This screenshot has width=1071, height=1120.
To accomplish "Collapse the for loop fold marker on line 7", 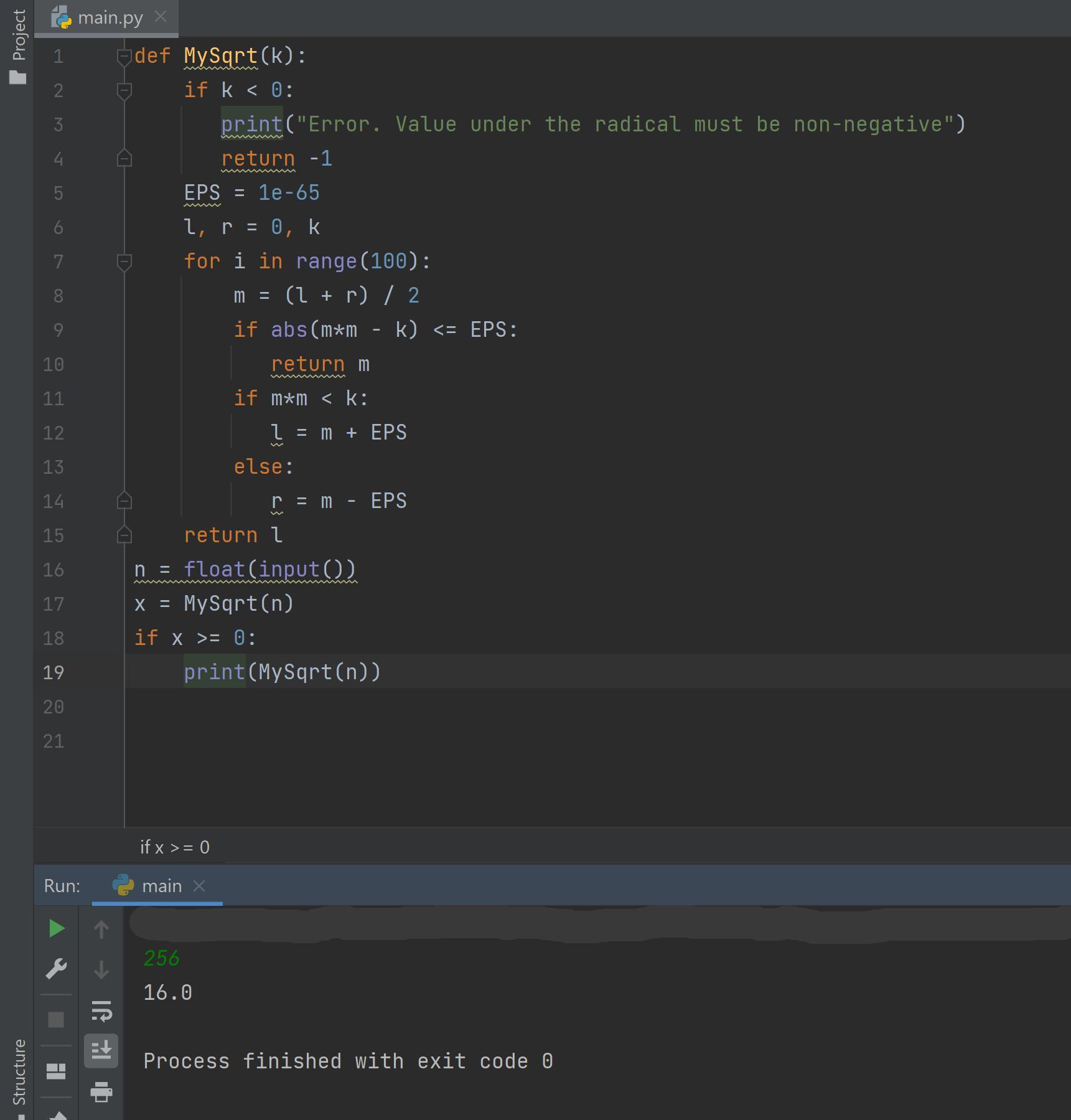I will click(124, 262).
